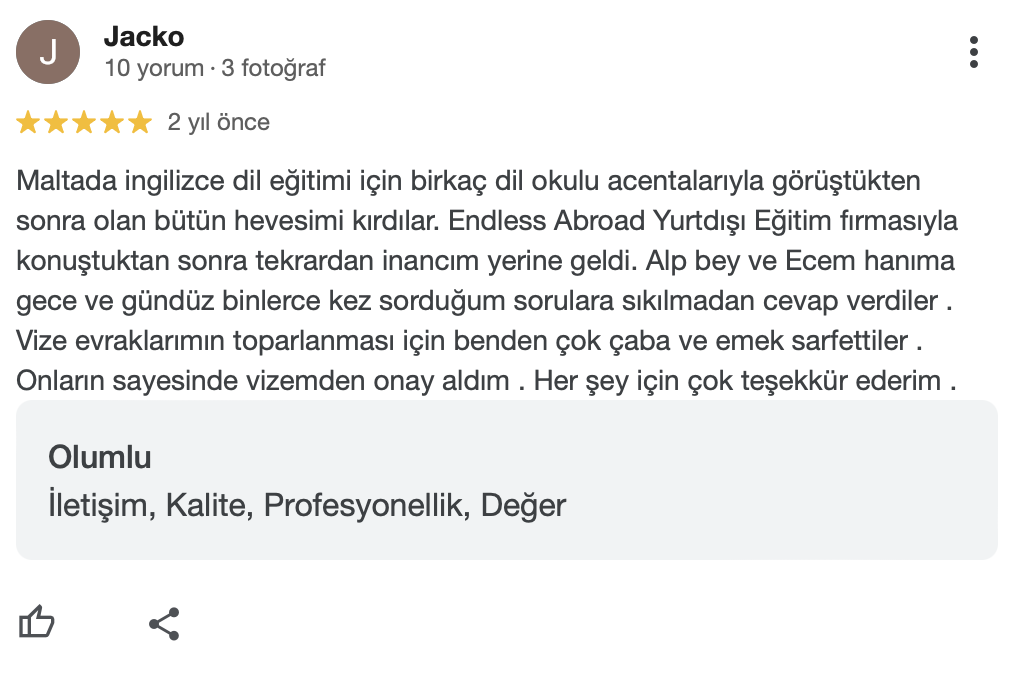Screen dimensions: 1018x678
Task: Select the "İletişim" positive attribute
Action: click(x=99, y=505)
